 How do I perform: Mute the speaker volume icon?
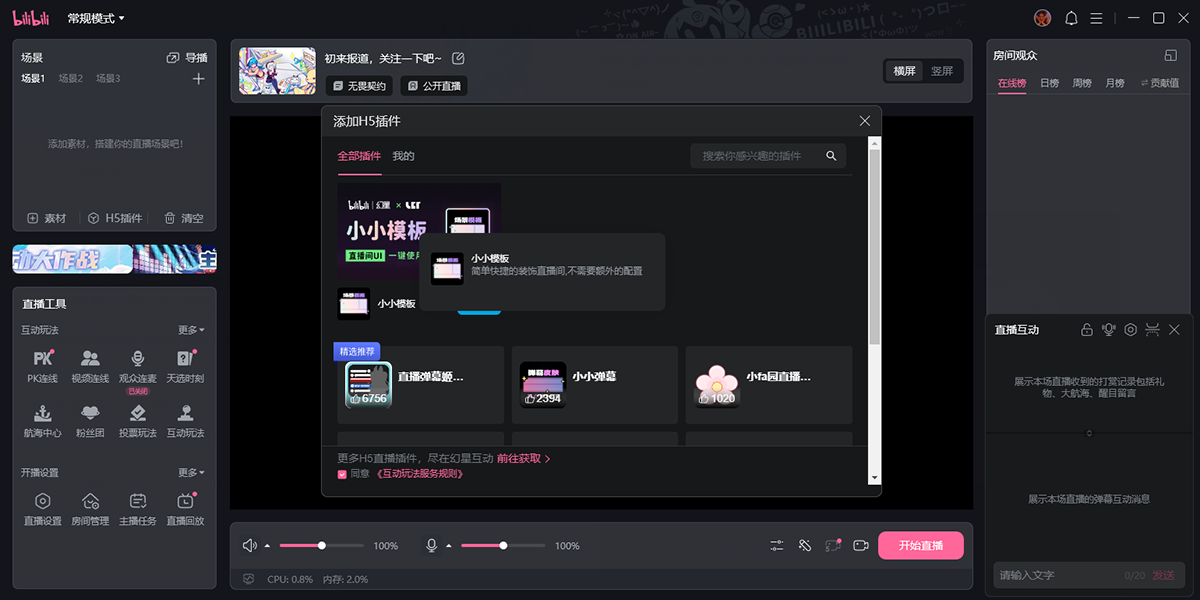pos(250,546)
